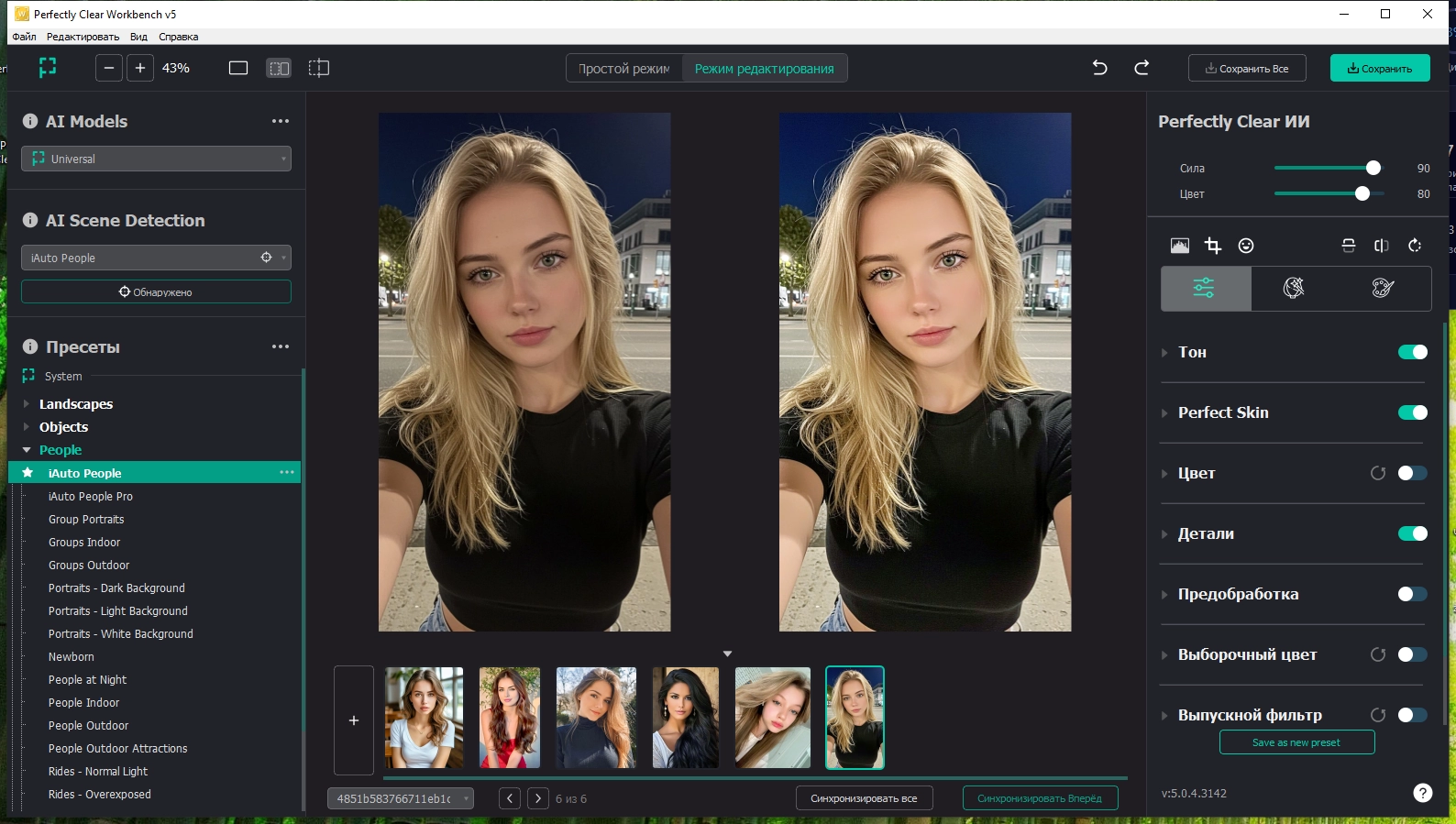The width and height of the screenshot is (1456, 824).
Task: Open the info icon beside AI Scene Detection
Action: [30, 220]
